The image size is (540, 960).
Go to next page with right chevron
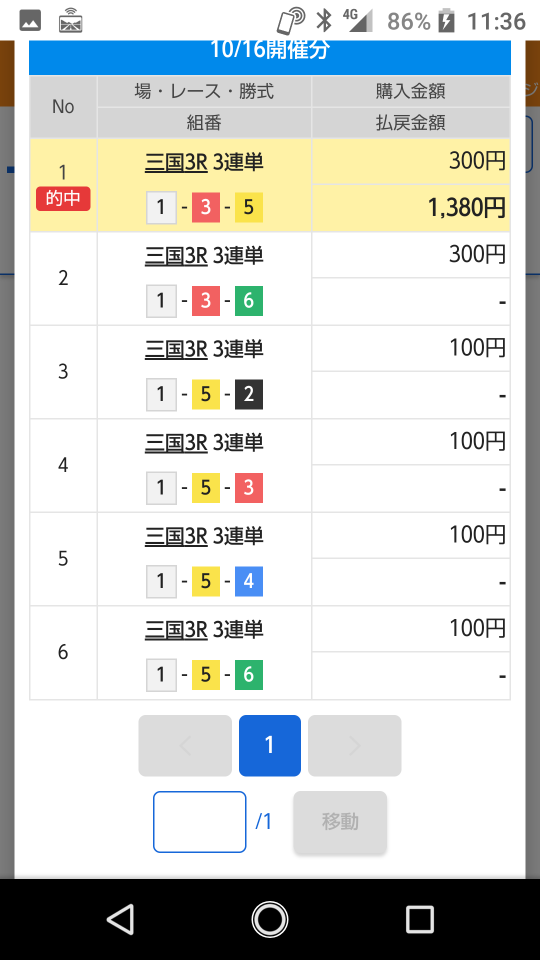(x=354, y=746)
